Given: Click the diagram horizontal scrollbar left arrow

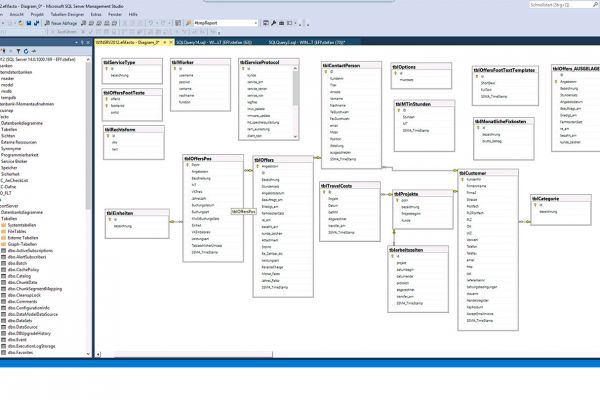Looking at the screenshot, I should click(x=99, y=354).
